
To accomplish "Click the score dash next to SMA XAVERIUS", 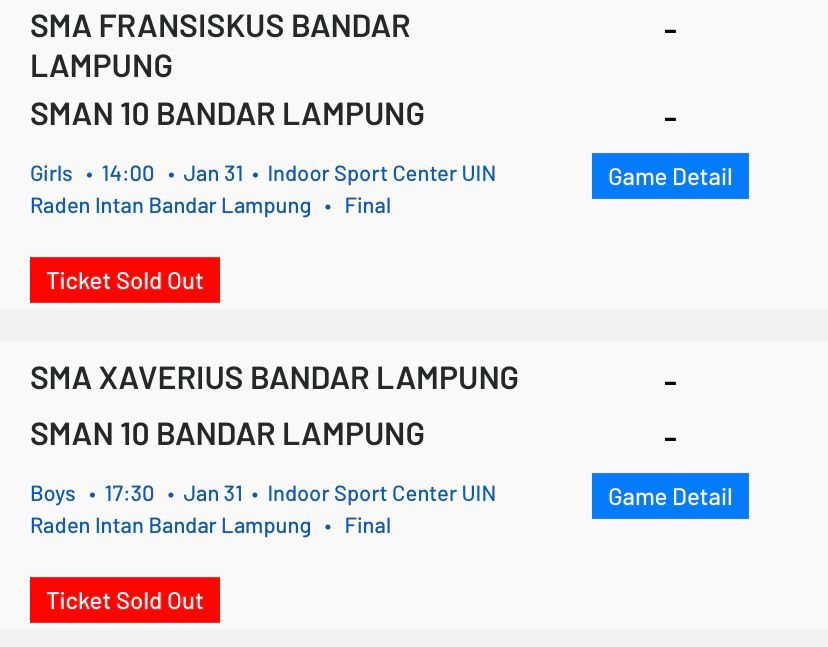I will pyautogui.click(x=670, y=380).
